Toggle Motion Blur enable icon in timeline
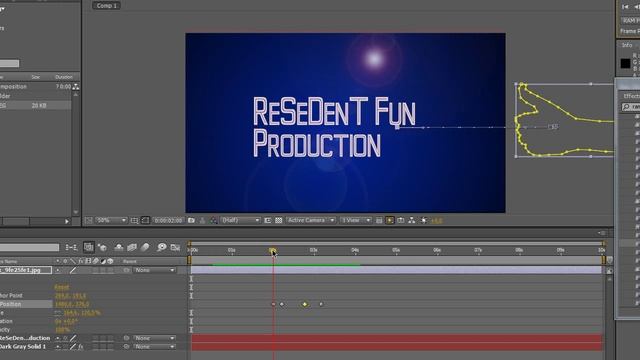Viewport: 640px width, 360px height. (145, 247)
